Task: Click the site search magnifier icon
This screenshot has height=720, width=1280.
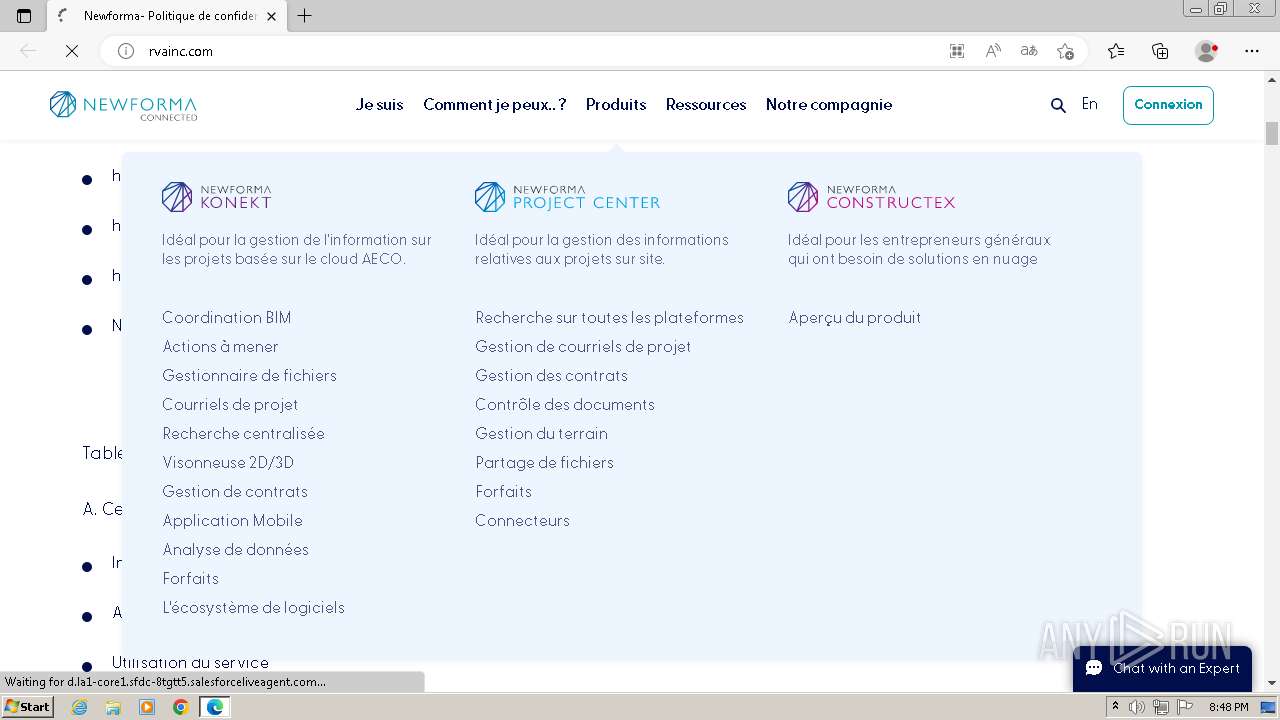Action: coord(1058,105)
